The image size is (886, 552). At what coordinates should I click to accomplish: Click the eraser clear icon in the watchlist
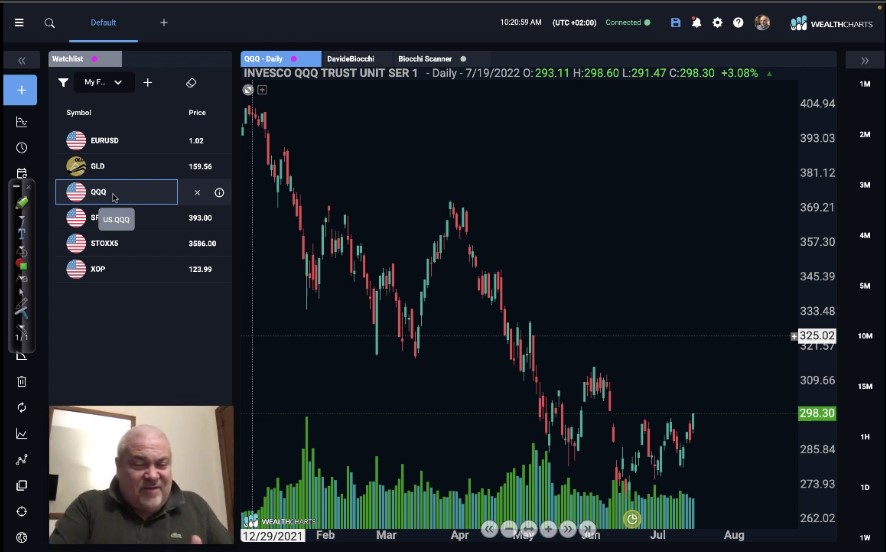coord(191,82)
